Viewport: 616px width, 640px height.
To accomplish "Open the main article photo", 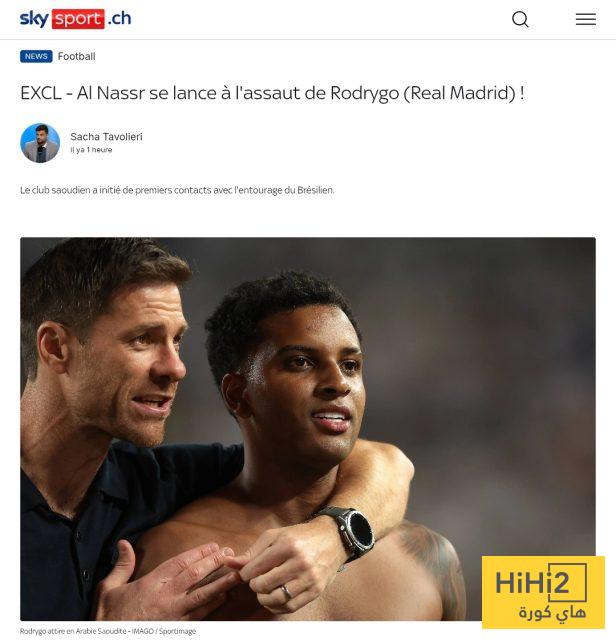I will point(308,429).
